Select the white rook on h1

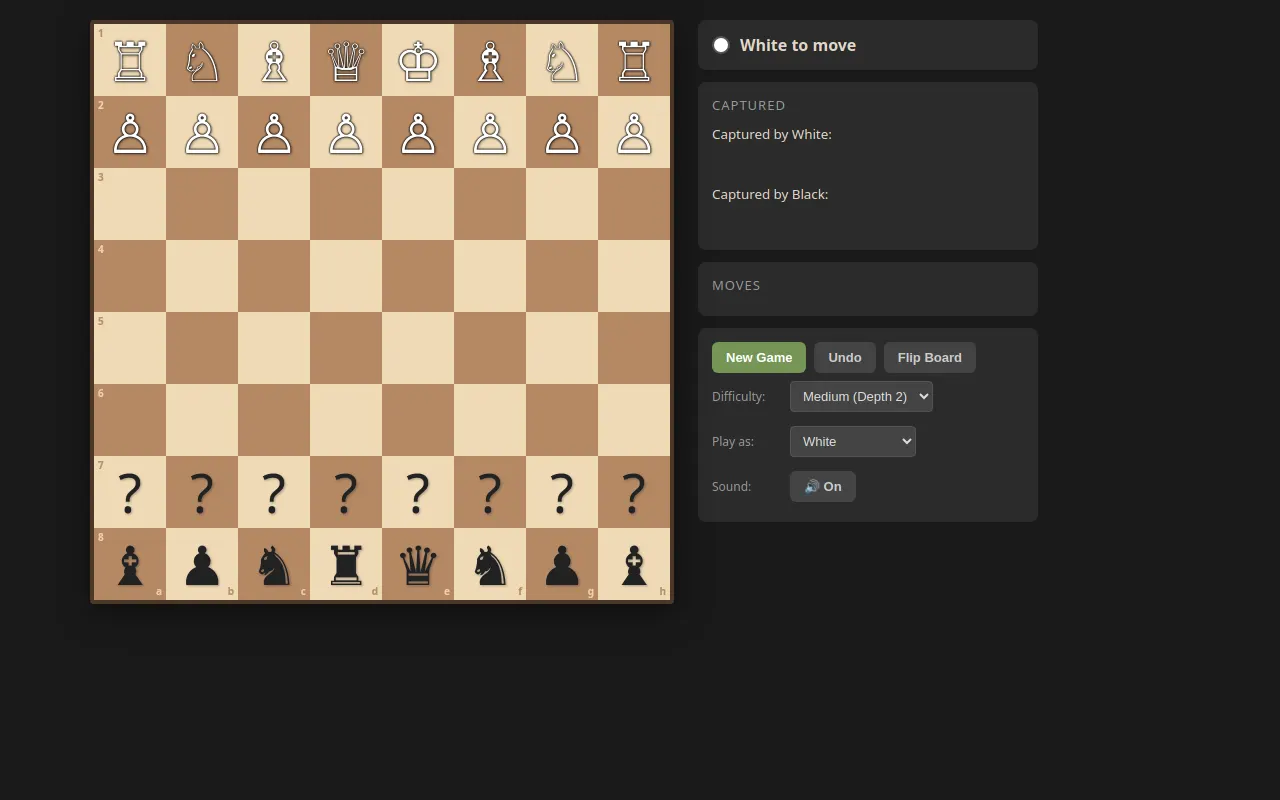pyautogui.click(x=634, y=60)
